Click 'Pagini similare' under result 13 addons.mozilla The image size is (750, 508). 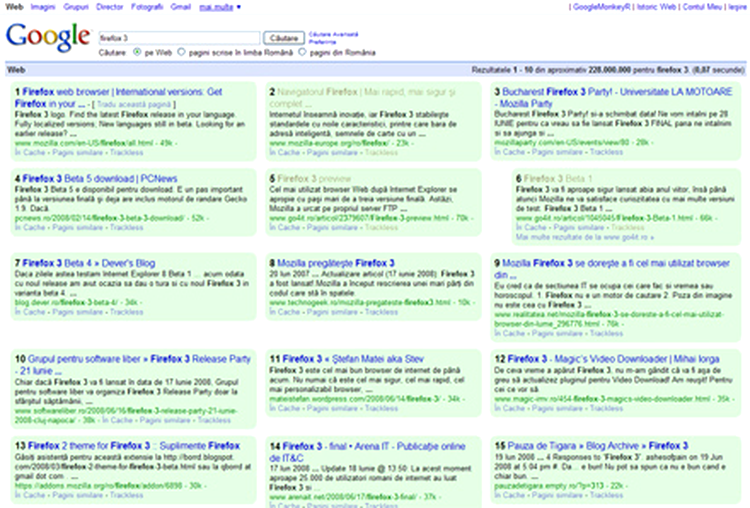[77, 495]
